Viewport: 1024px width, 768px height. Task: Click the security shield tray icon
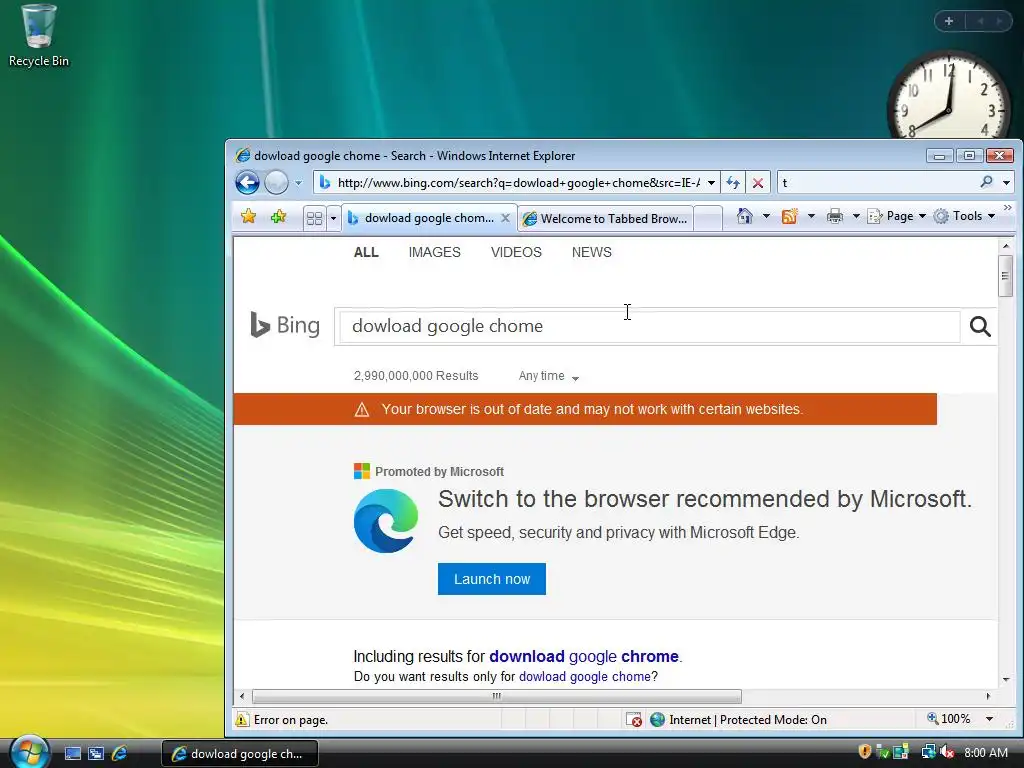pyautogui.click(x=865, y=752)
